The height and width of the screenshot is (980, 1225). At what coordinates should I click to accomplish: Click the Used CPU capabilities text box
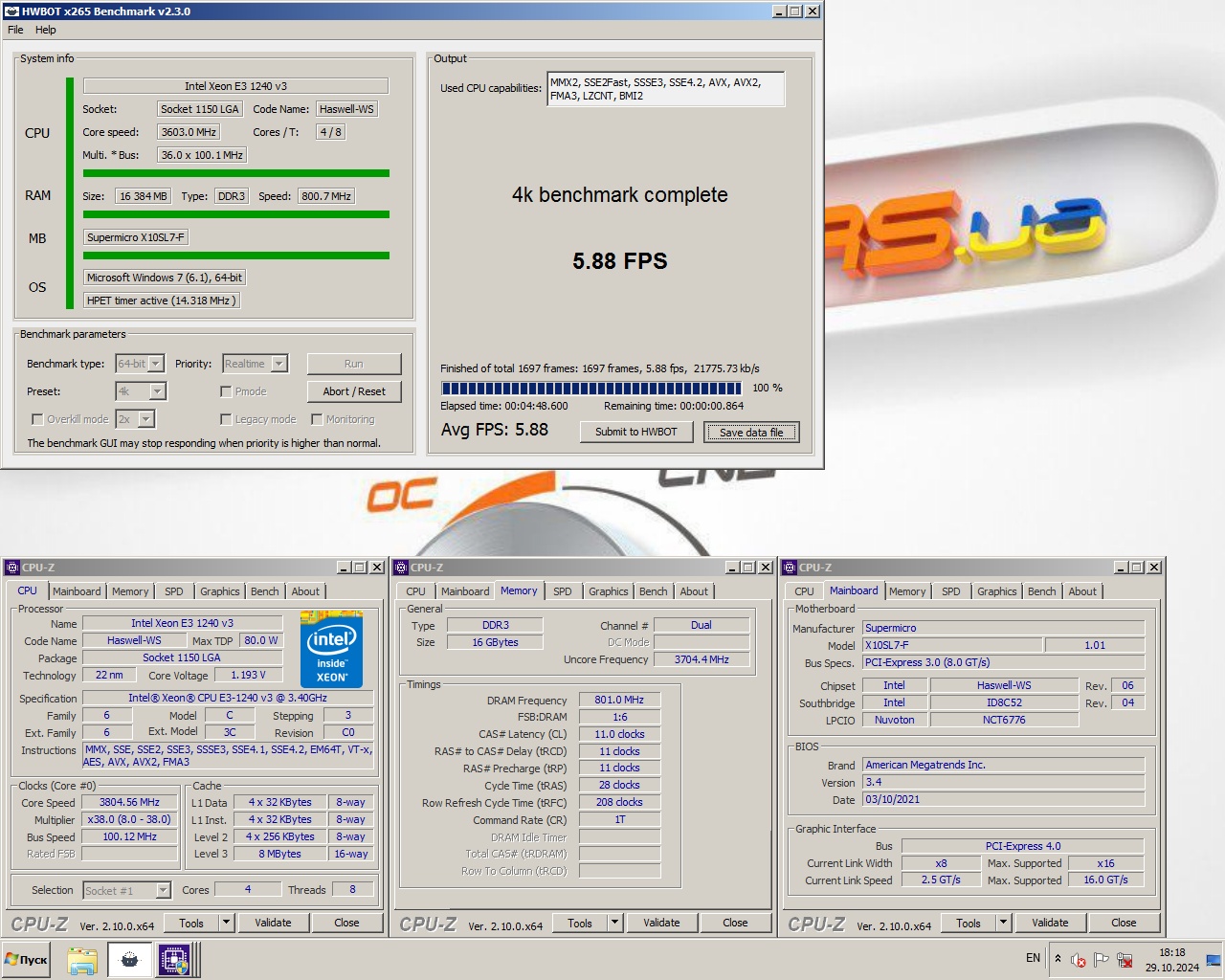click(666, 89)
